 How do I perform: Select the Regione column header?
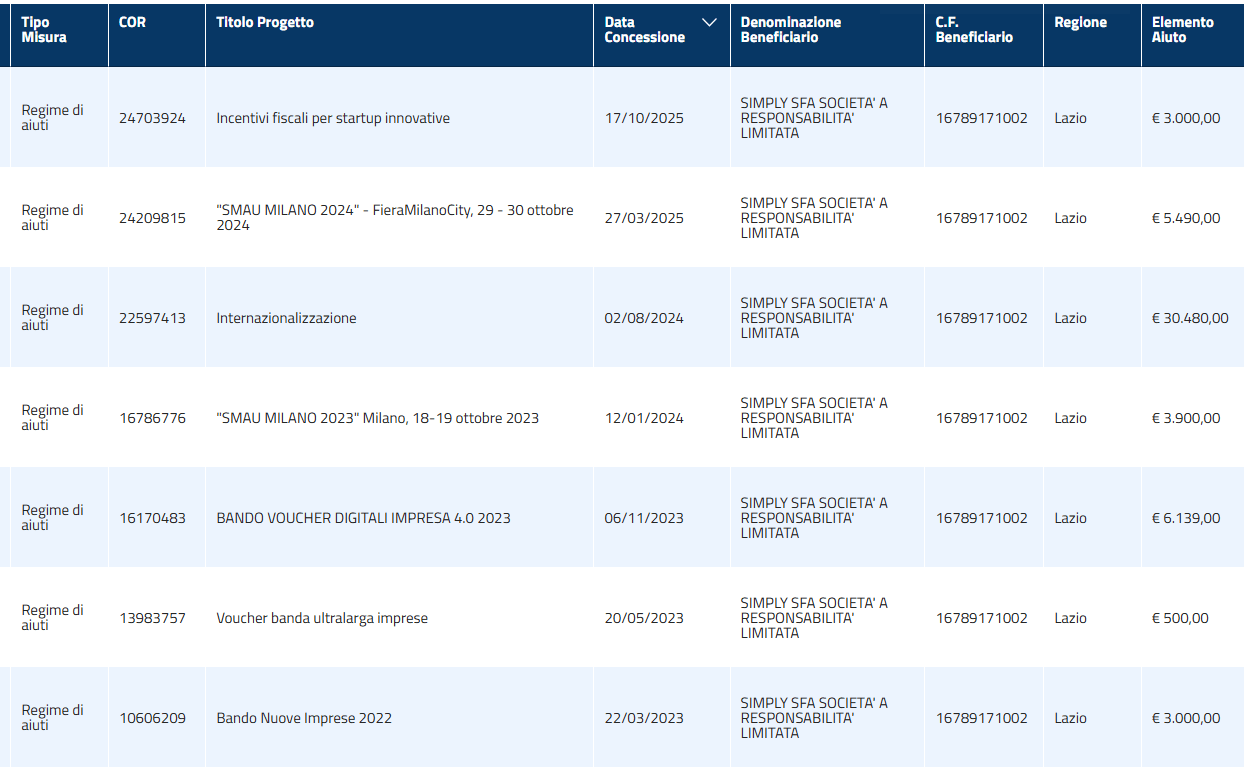click(x=1080, y=22)
